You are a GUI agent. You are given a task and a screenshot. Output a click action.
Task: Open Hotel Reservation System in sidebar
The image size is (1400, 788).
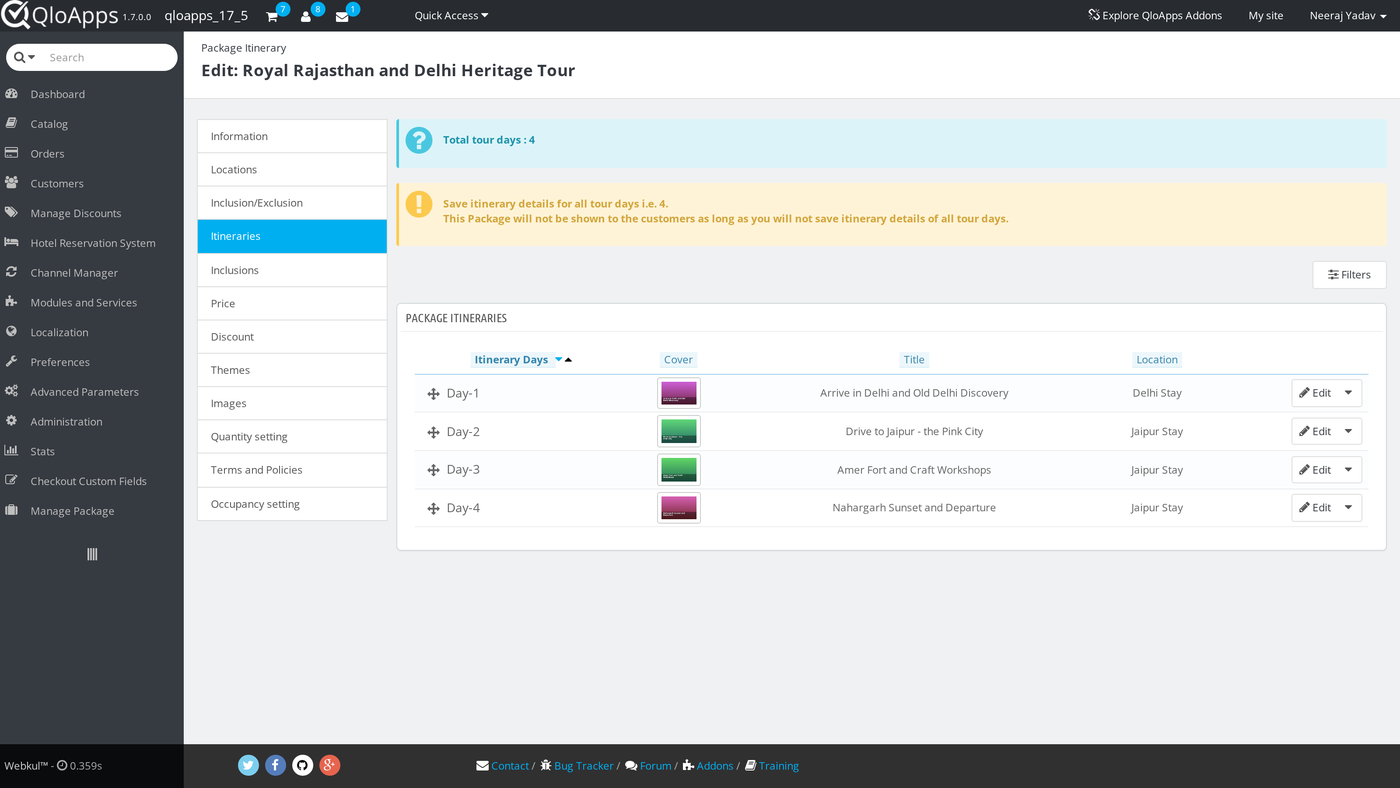[x=92, y=243]
